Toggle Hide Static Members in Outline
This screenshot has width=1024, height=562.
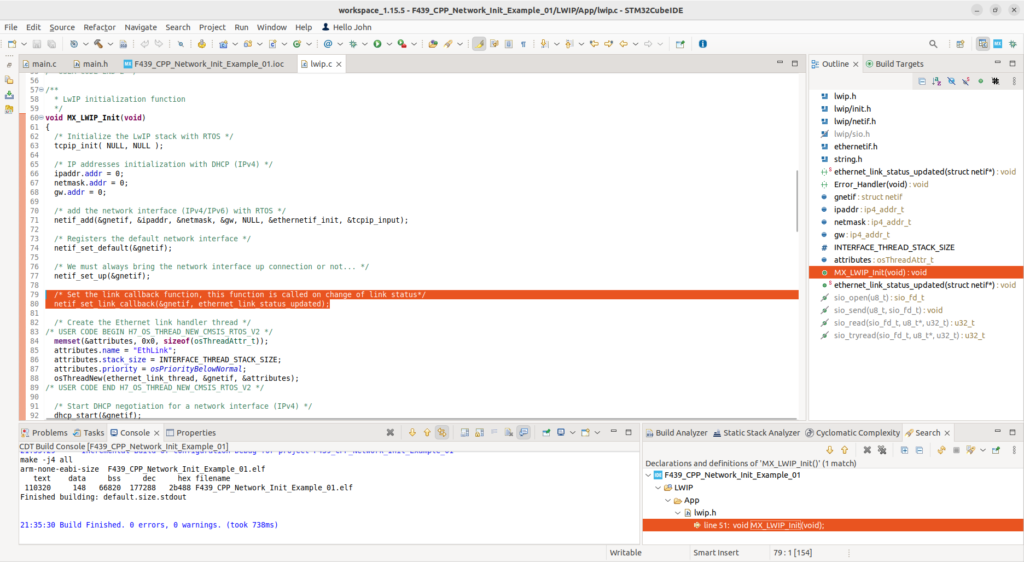click(965, 82)
